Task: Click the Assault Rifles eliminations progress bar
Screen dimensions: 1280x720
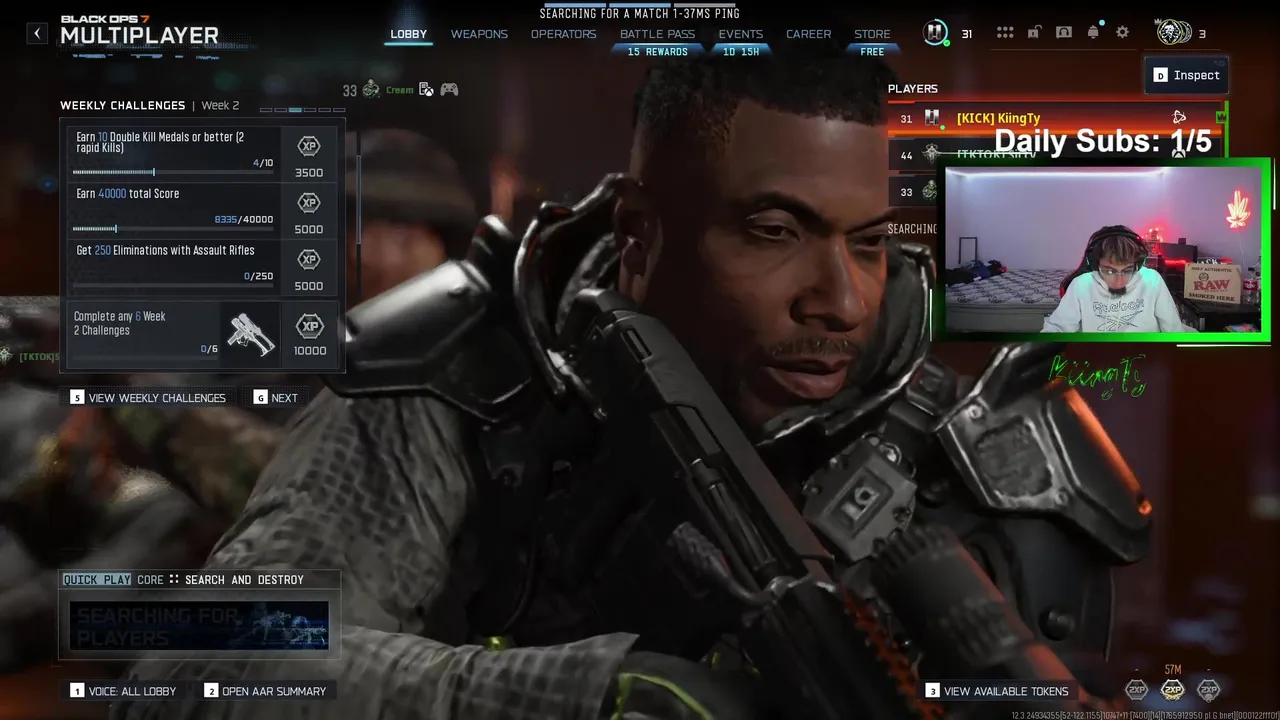Action: (x=173, y=286)
